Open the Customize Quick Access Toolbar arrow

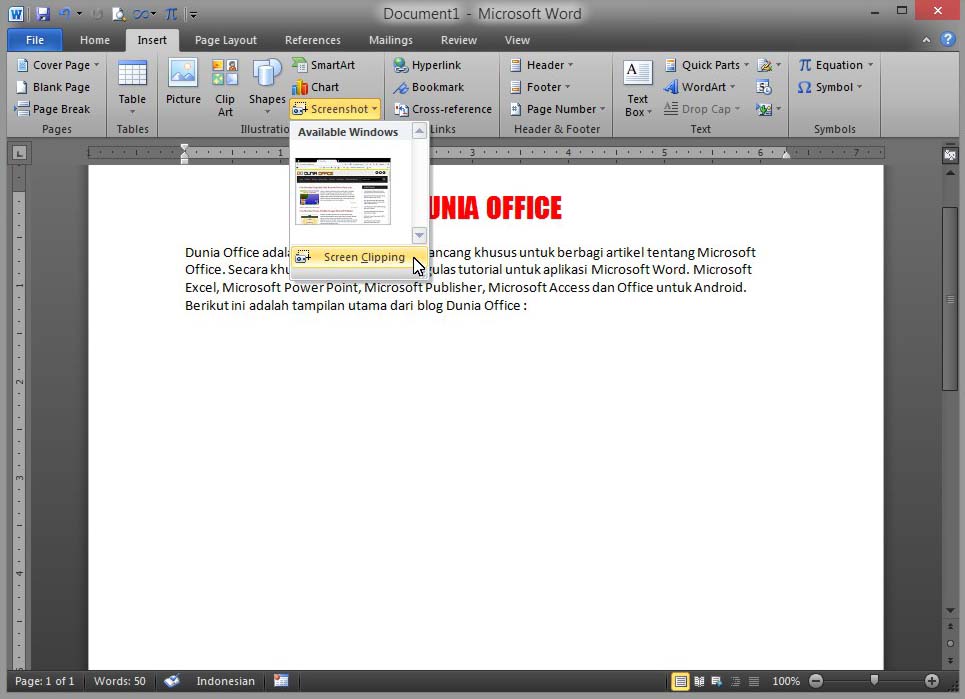tap(193, 14)
